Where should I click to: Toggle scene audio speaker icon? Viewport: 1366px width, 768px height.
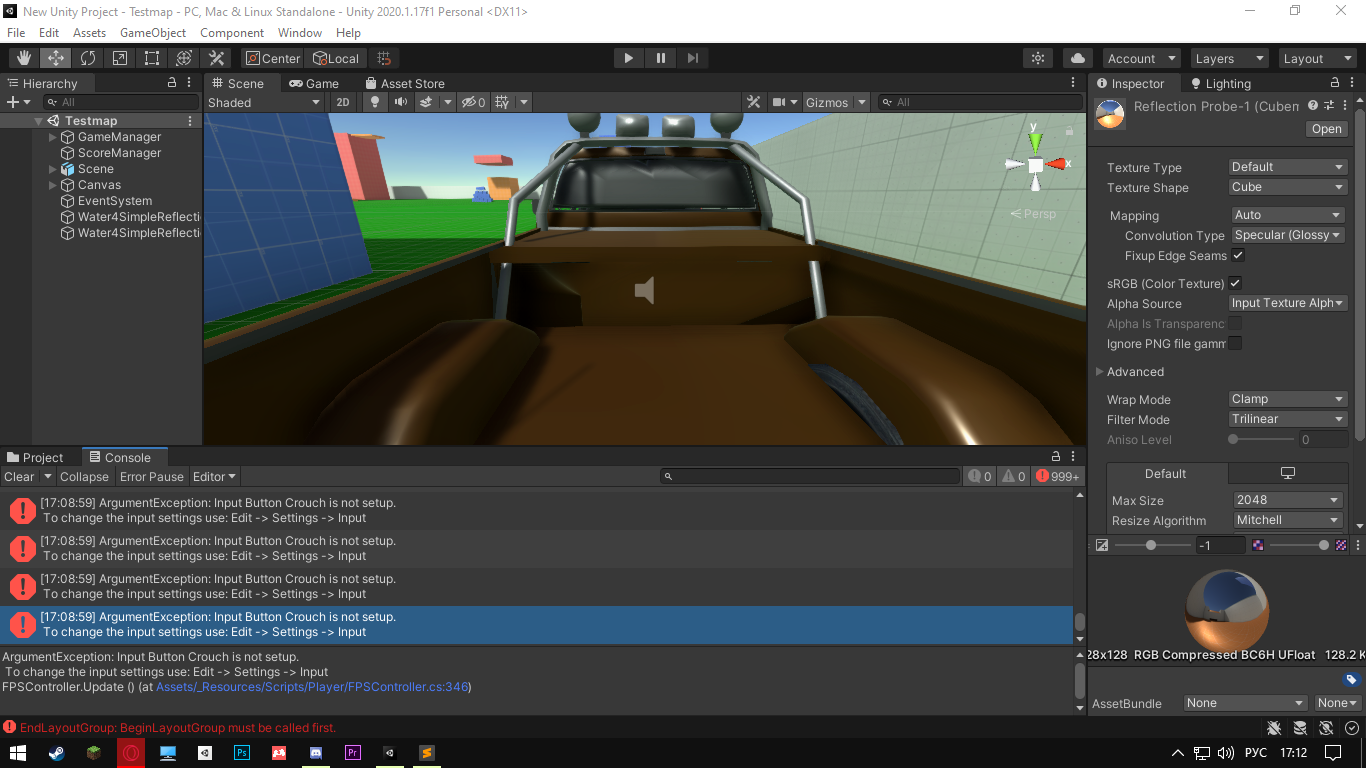(400, 102)
